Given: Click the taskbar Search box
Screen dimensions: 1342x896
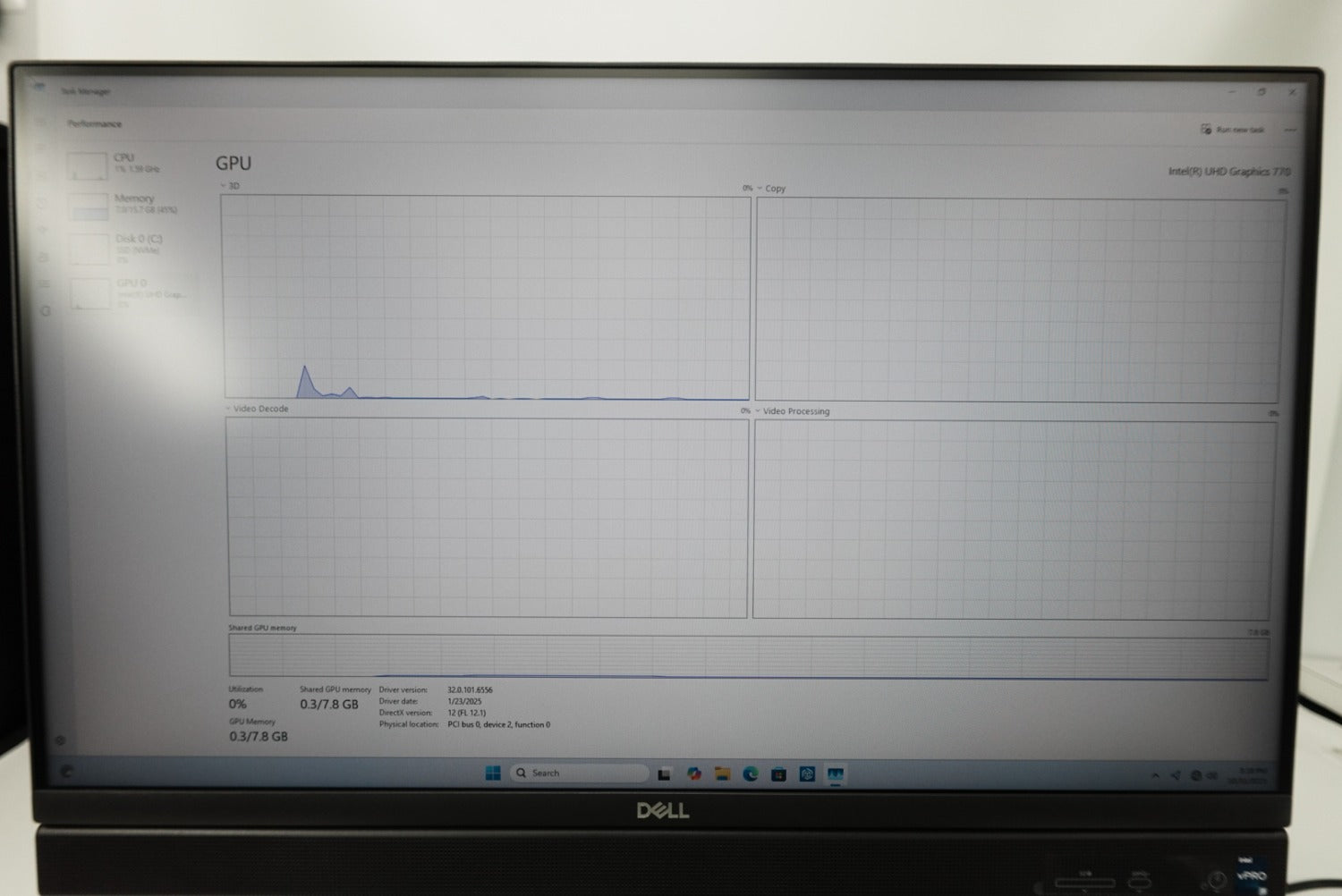Looking at the screenshot, I should click(x=578, y=773).
